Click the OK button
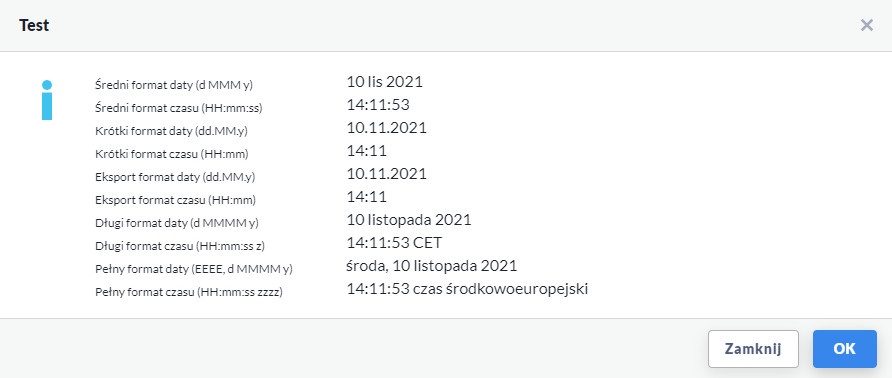The height and width of the screenshot is (378, 892). (845, 349)
